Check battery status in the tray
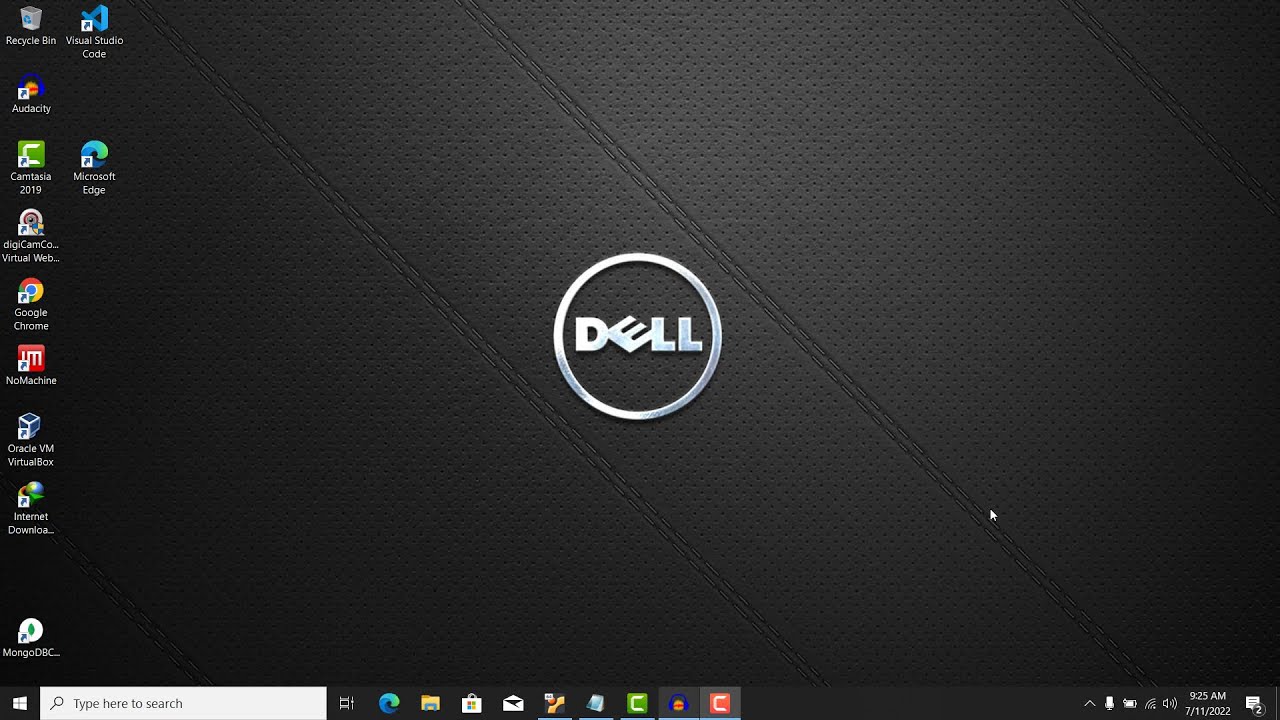The image size is (1280, 720). [x=1130, y=703]
